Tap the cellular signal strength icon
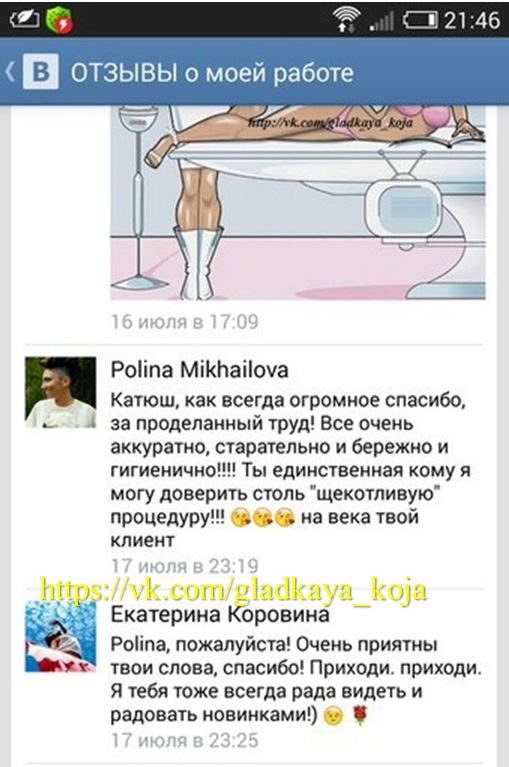 pyautogui.click(x=381, y=22)
